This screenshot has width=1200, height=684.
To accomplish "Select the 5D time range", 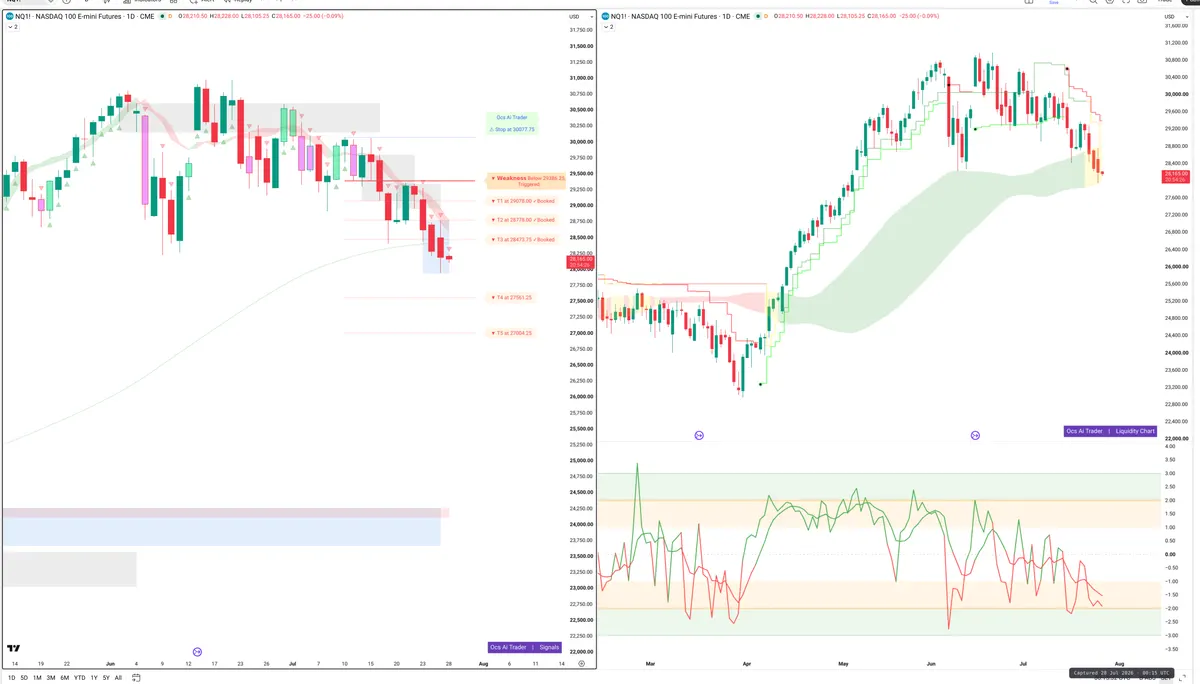I will (x=24, y=677).
